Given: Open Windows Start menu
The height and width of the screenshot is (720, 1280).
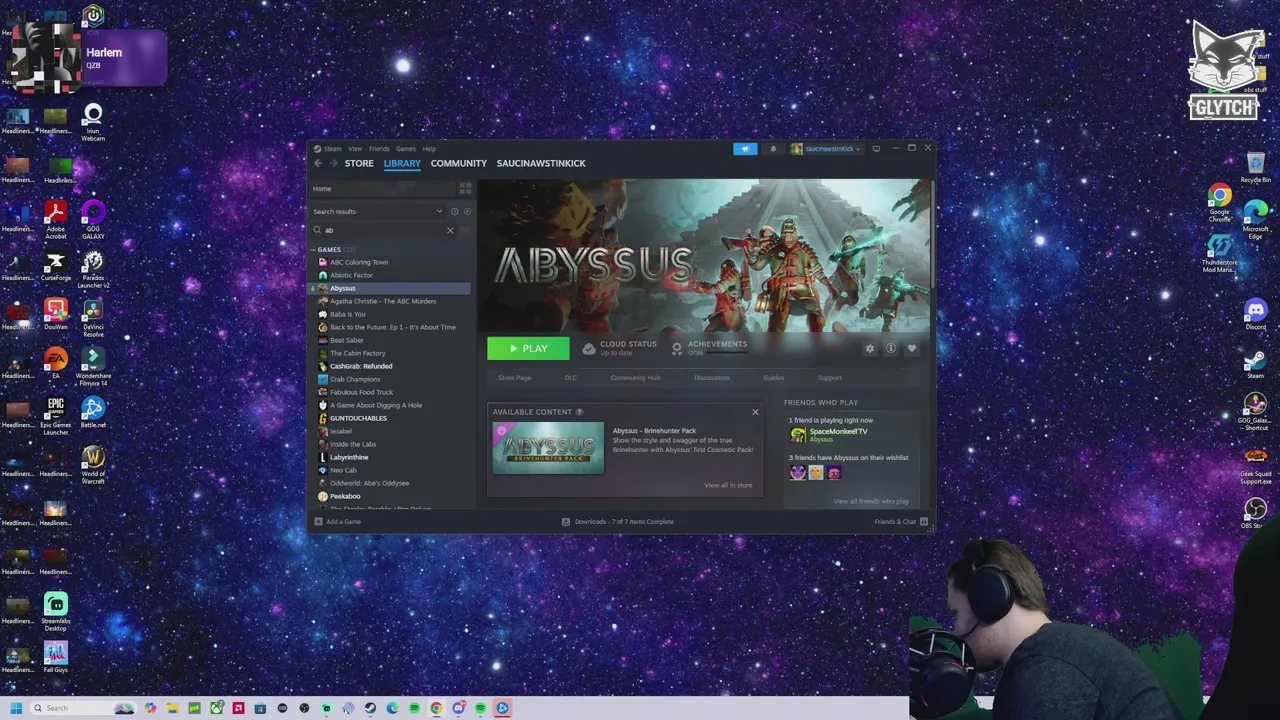Looking at the screenshot, I should pos(16,708).
